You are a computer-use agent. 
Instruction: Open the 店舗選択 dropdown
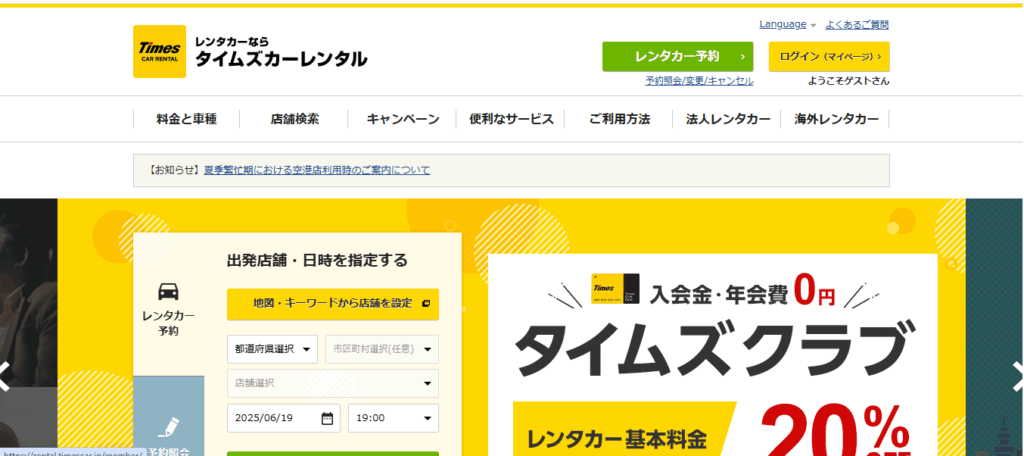pos(333,383)
